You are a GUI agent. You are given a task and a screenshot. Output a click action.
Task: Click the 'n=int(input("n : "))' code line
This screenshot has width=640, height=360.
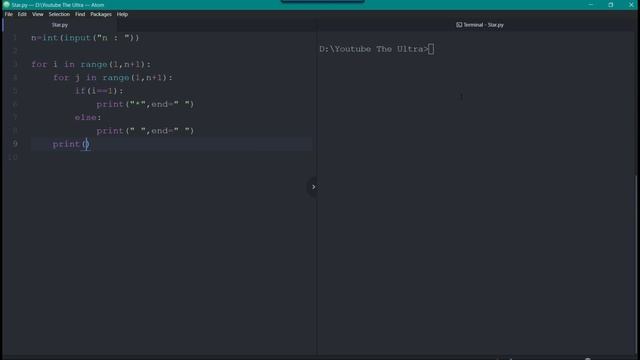[x=85, y=38]
